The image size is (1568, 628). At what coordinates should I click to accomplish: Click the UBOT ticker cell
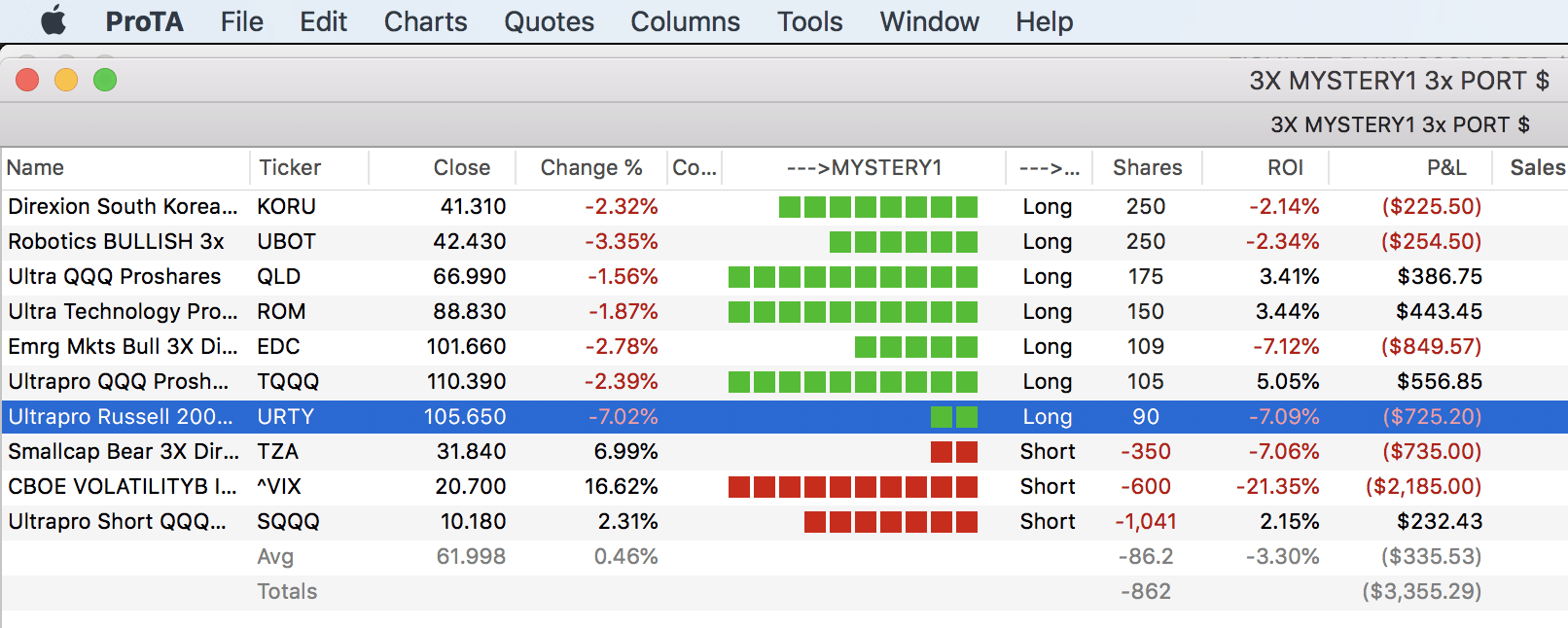(286, 241)
